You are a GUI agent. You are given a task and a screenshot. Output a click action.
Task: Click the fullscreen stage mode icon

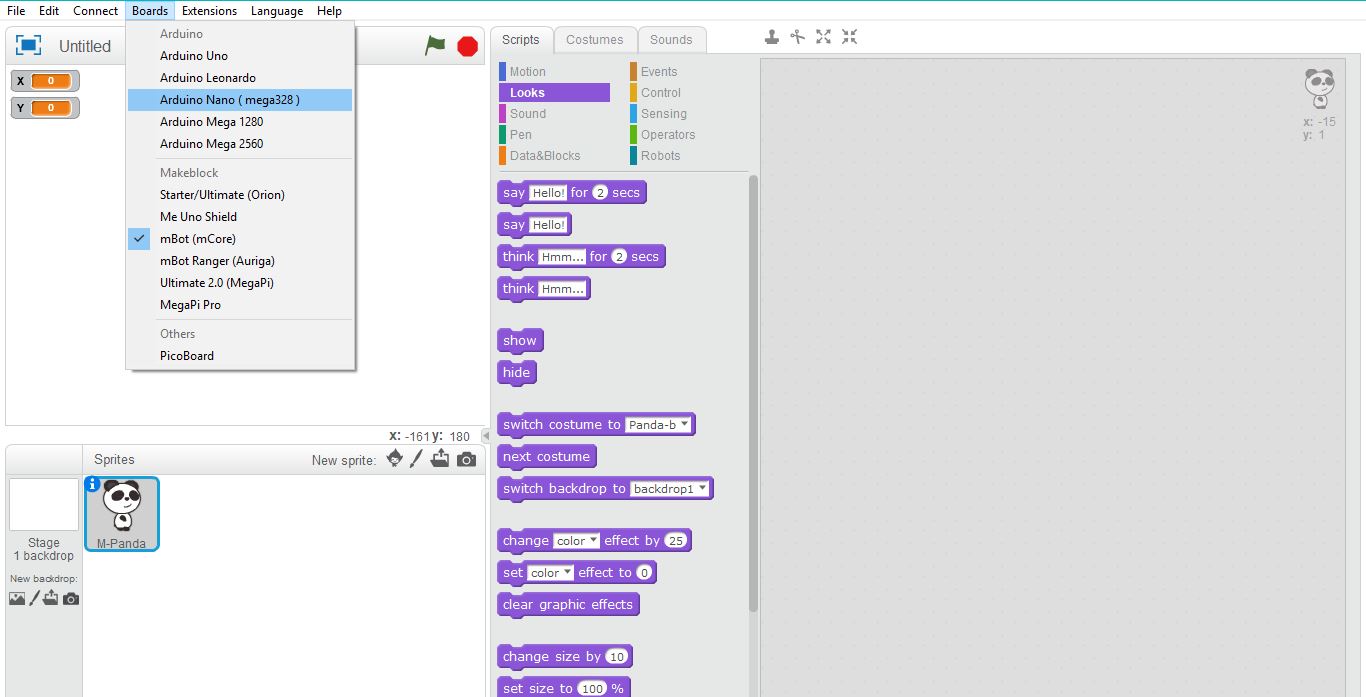tap(29, 46)
